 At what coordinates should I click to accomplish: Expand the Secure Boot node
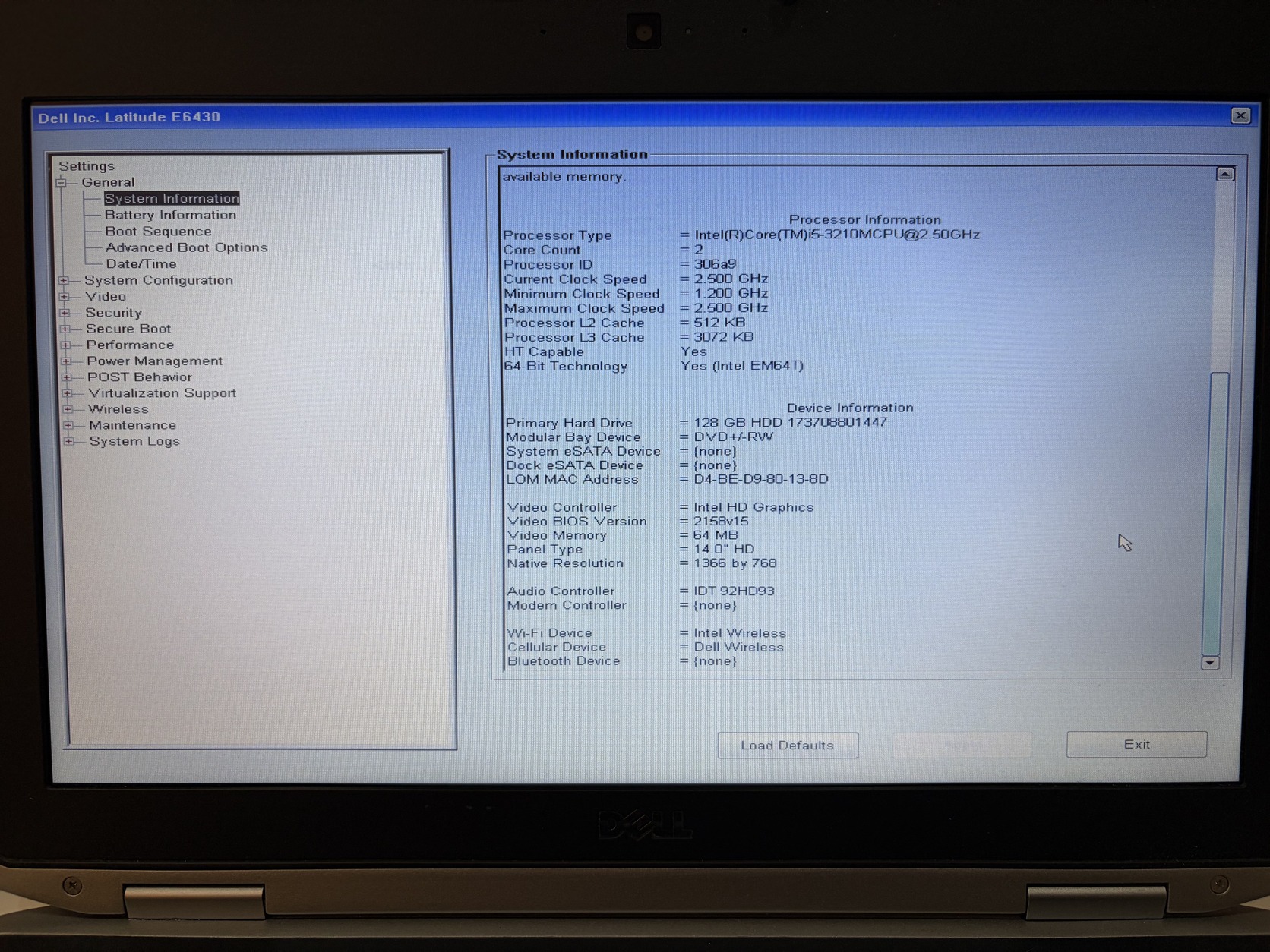[x=65, y=329]
